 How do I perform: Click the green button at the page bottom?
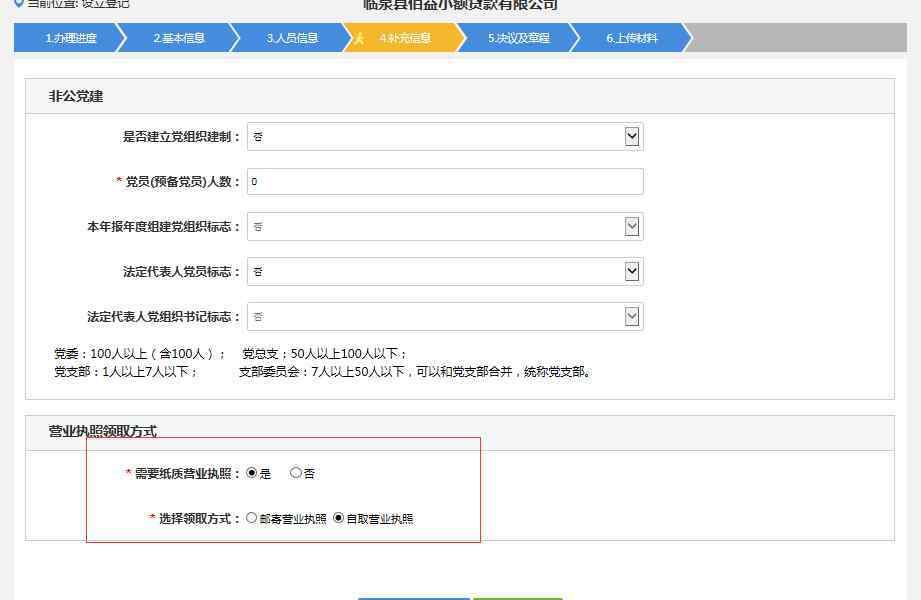coord(517,597)
